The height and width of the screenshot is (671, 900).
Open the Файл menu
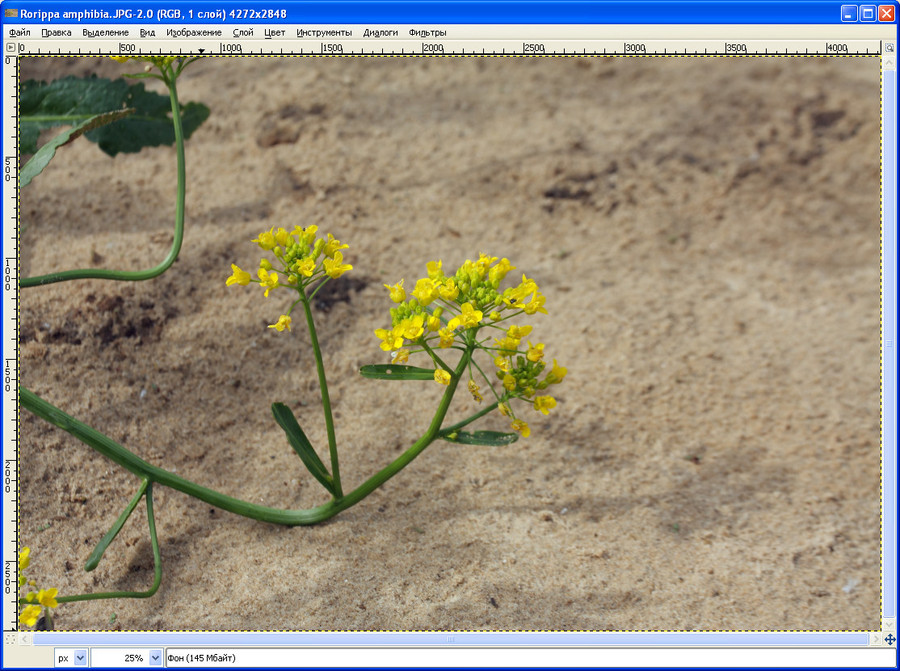pyautogui.click(x=20, y=33)
